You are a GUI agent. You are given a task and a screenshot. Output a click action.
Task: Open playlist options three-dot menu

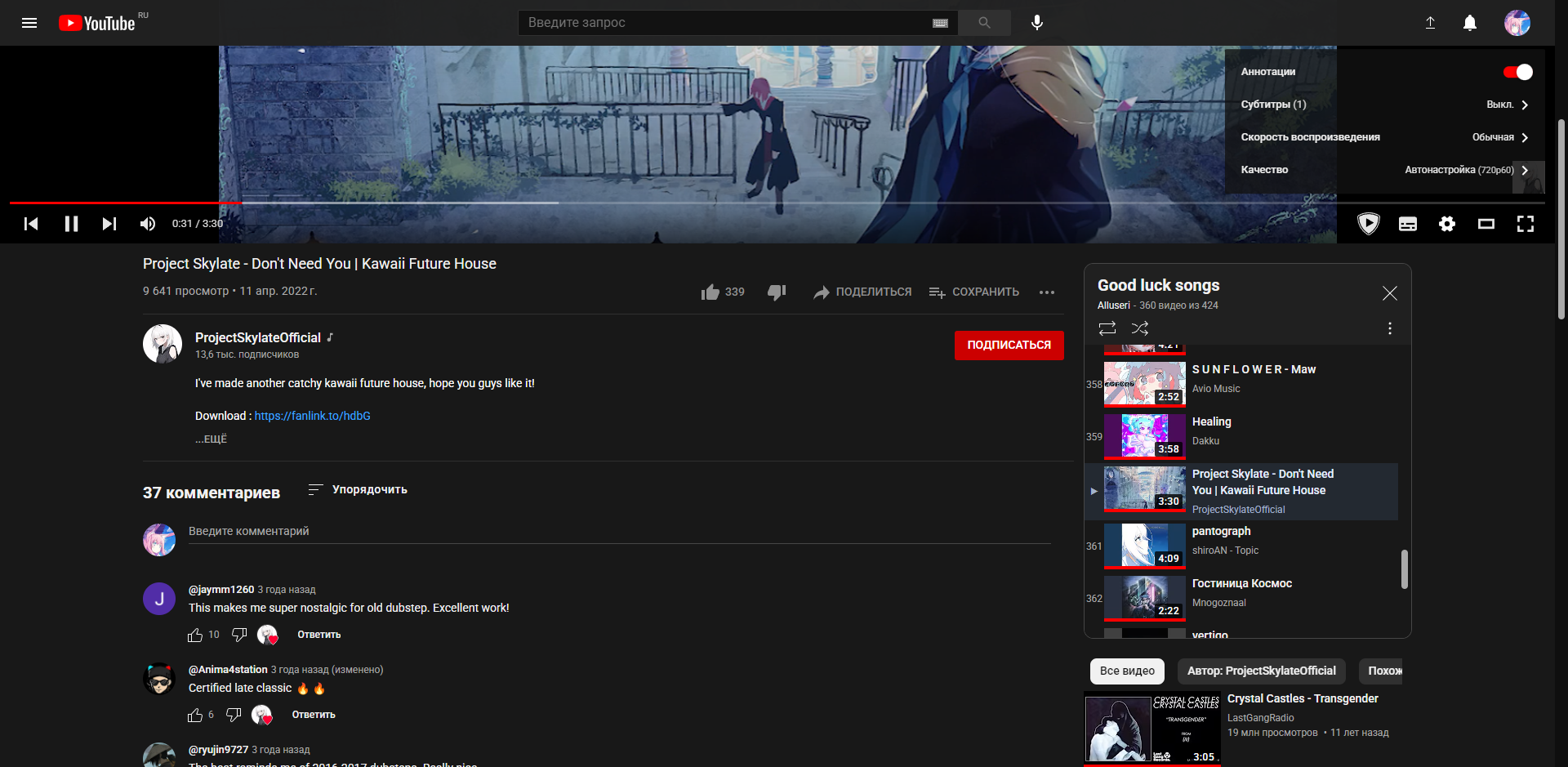pyautogui.click(x=1390, y=328)
